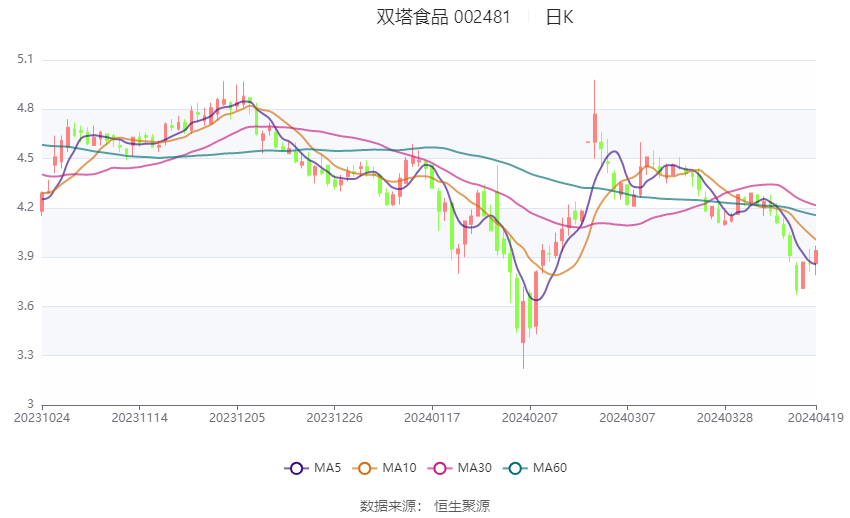Toggle the MA30 legend label text
Image resolution: width=850 pixels, height=518 pixels.
click(474, 468)
